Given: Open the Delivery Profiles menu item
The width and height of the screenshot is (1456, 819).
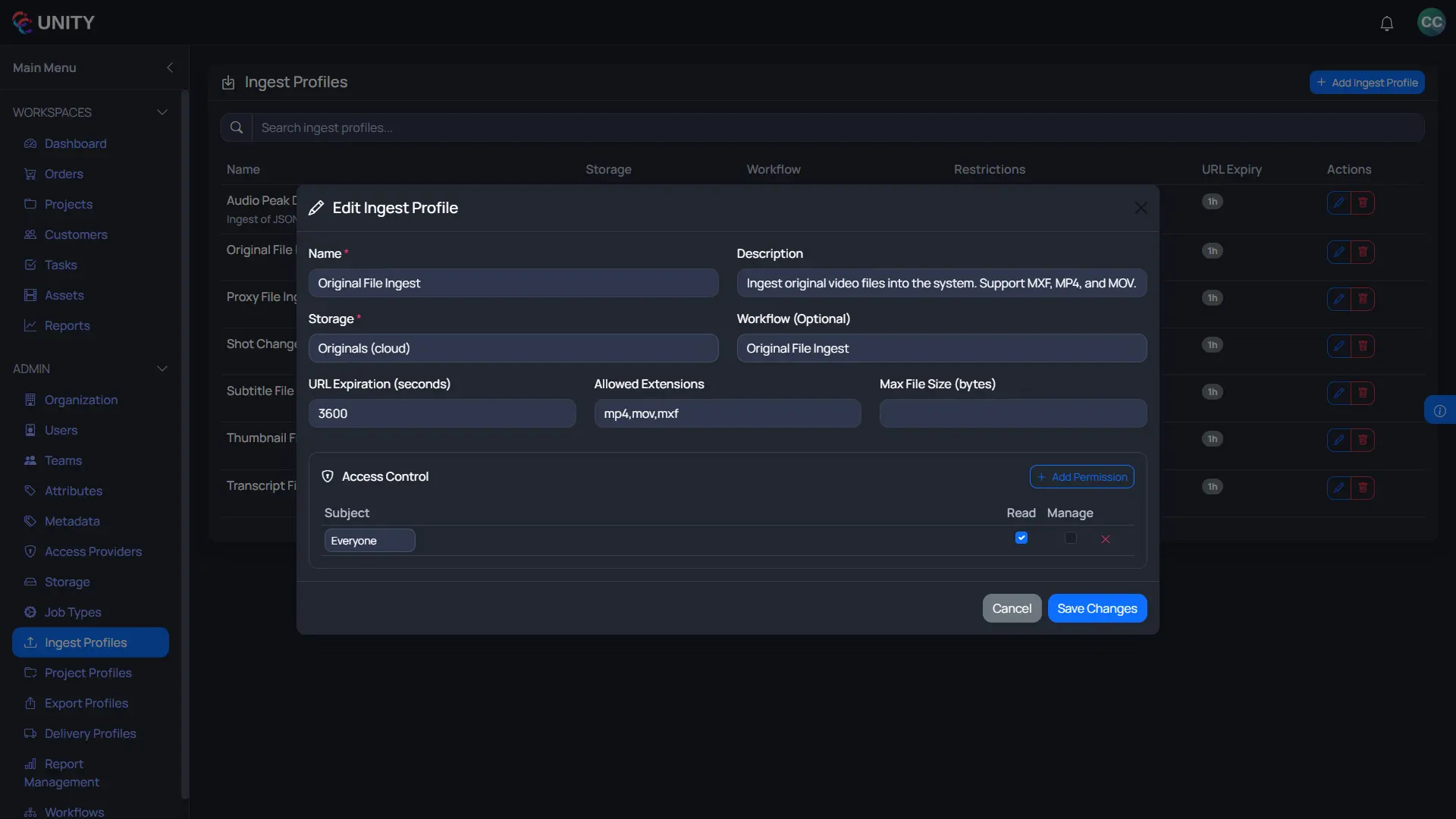Looking at the screenshot, I should [x=90, y=733].
